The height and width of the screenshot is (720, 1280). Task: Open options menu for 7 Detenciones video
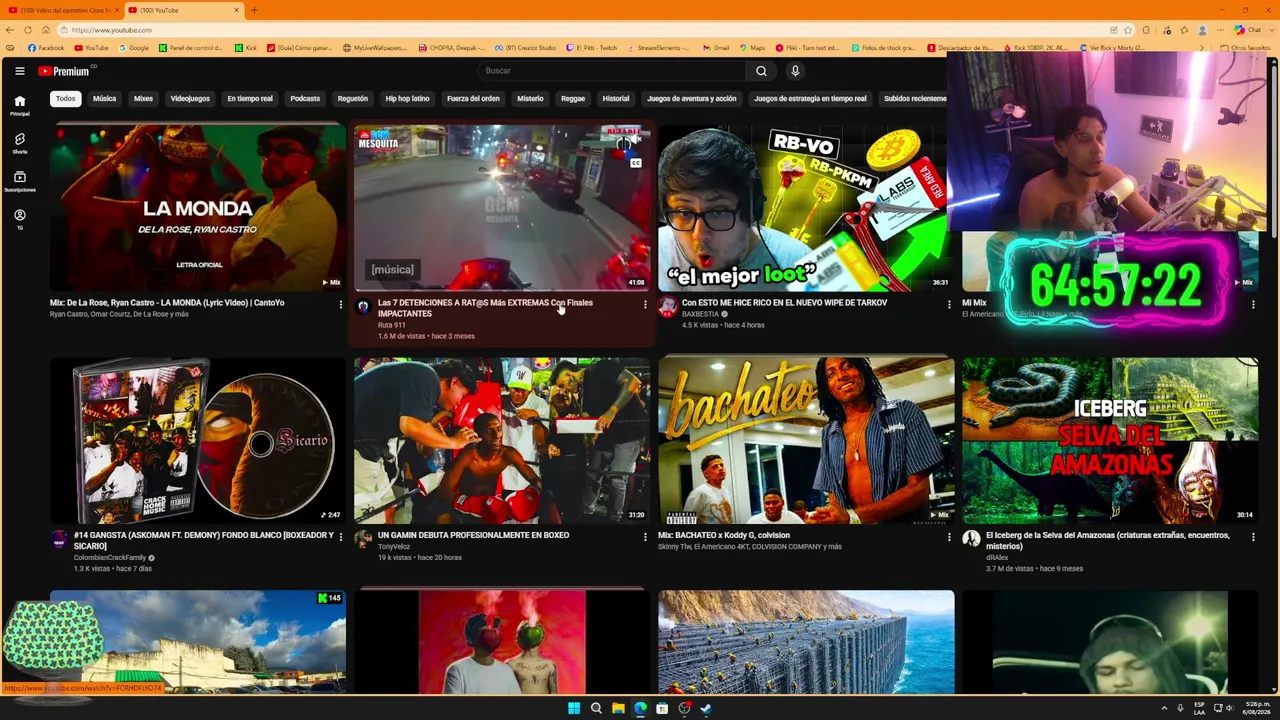point(645,304)
